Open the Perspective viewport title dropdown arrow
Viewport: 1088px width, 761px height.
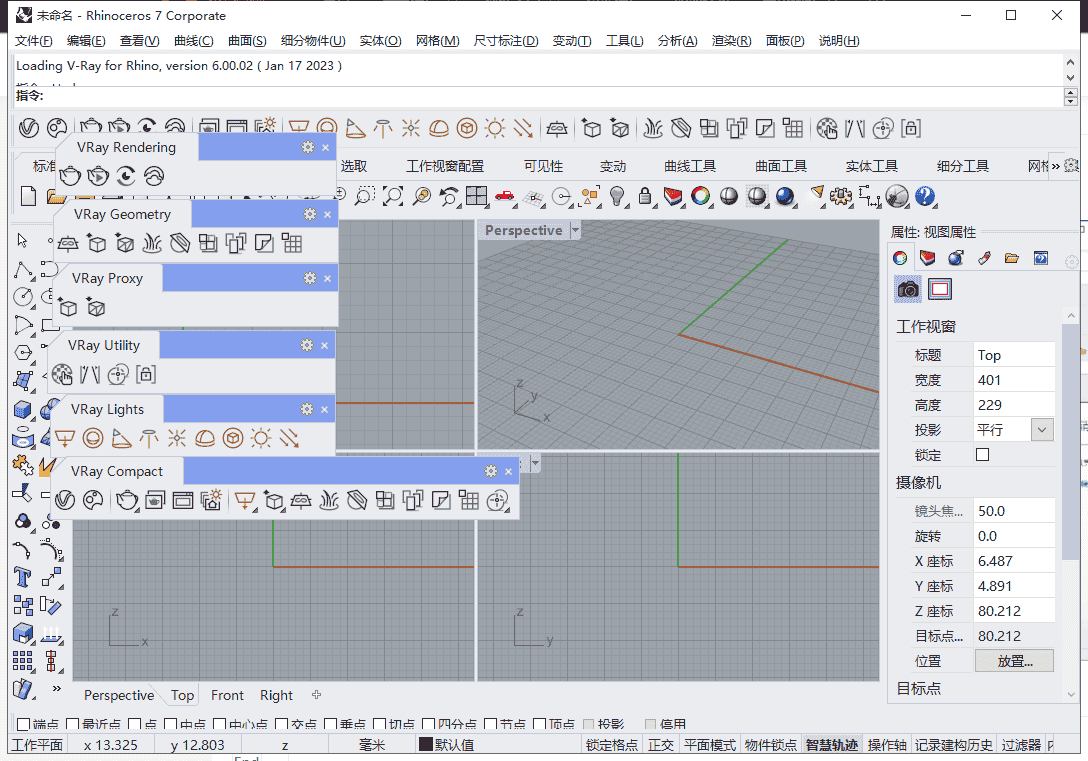click(575, 230)
